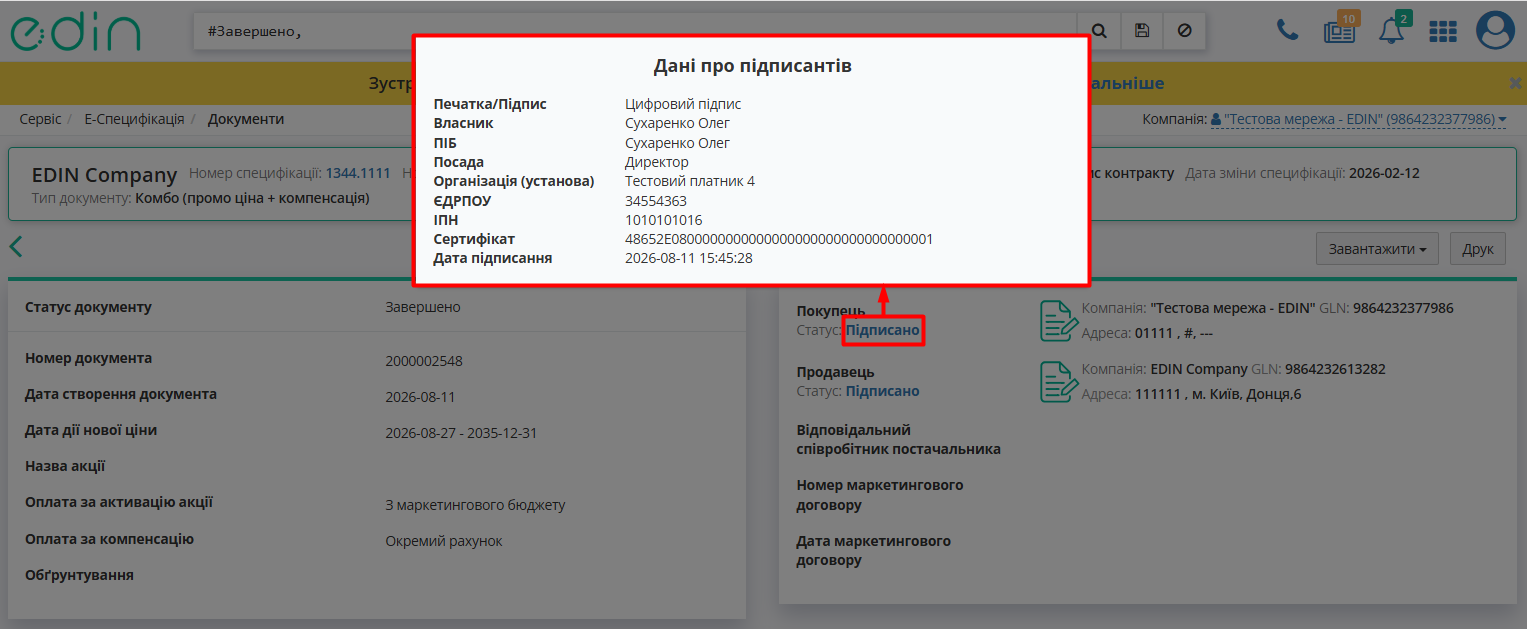Click the Завершено document status value
1527x629 pixels.
click(423, 307)
